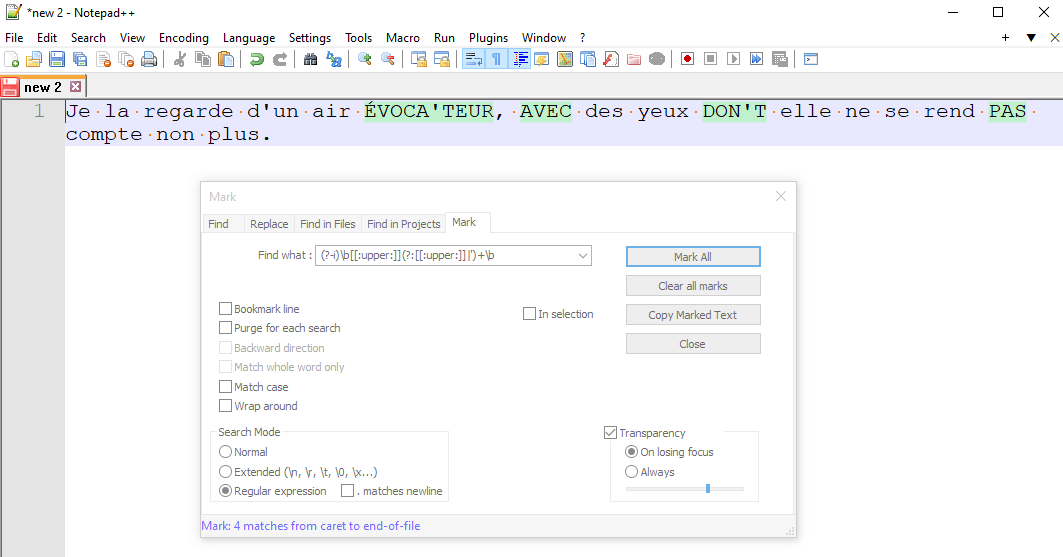This screenshot has width=1063, height=557.
Task: Click the Cut scissors icon
Action: point(180,60)
